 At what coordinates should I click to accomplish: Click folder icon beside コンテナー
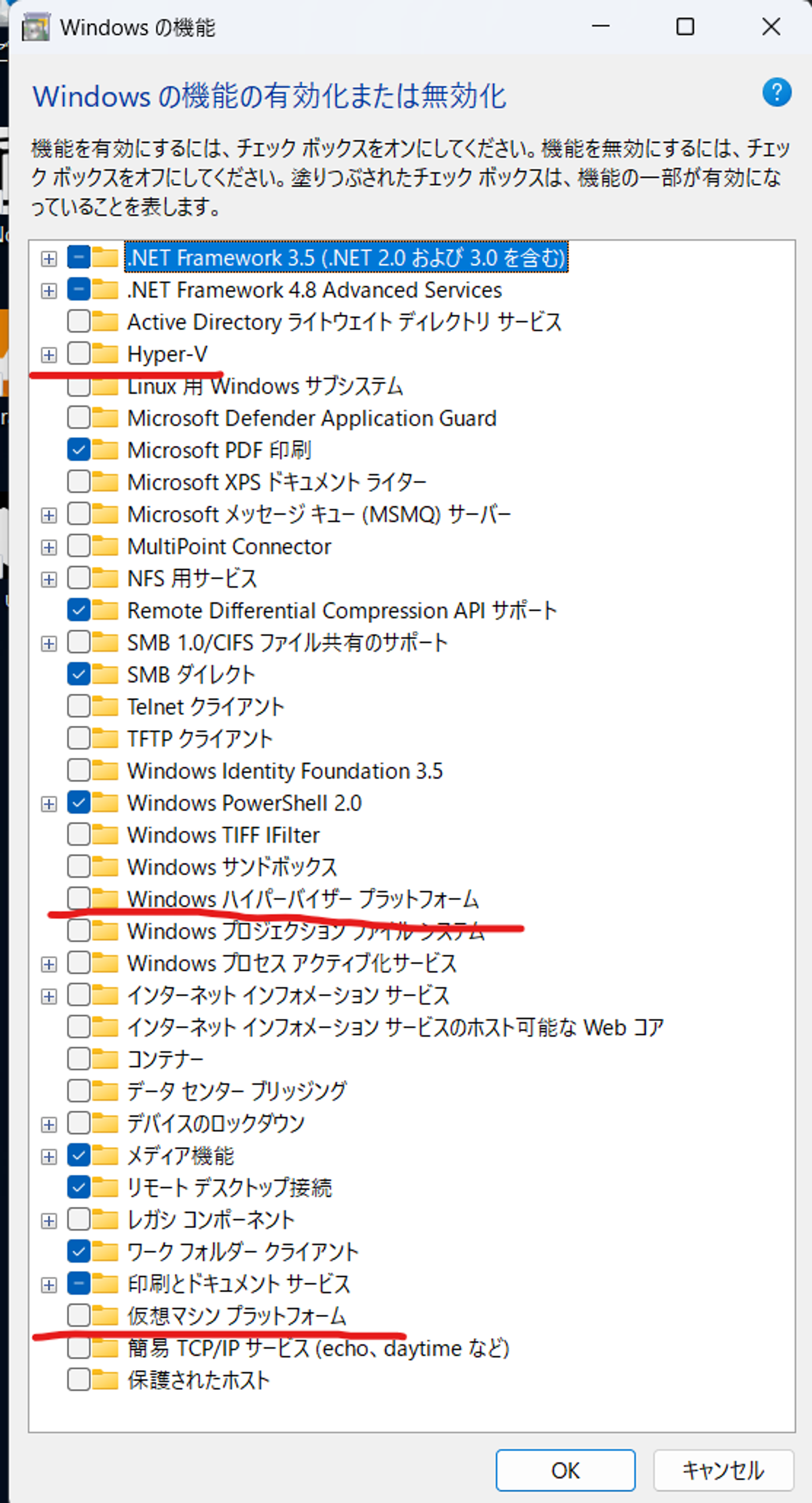105,1058
